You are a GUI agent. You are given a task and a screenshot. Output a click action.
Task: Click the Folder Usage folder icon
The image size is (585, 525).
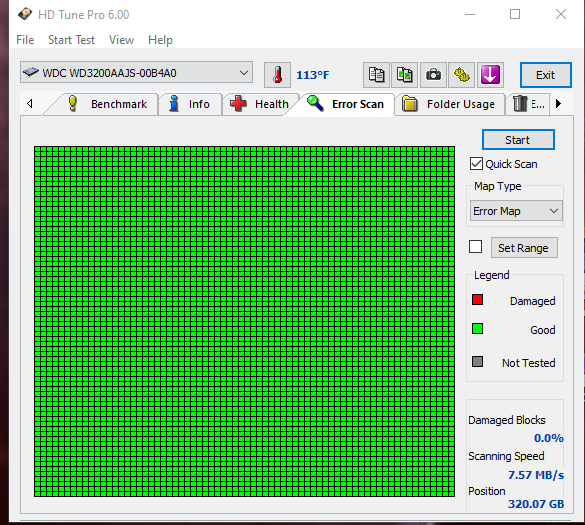point(410,104)
